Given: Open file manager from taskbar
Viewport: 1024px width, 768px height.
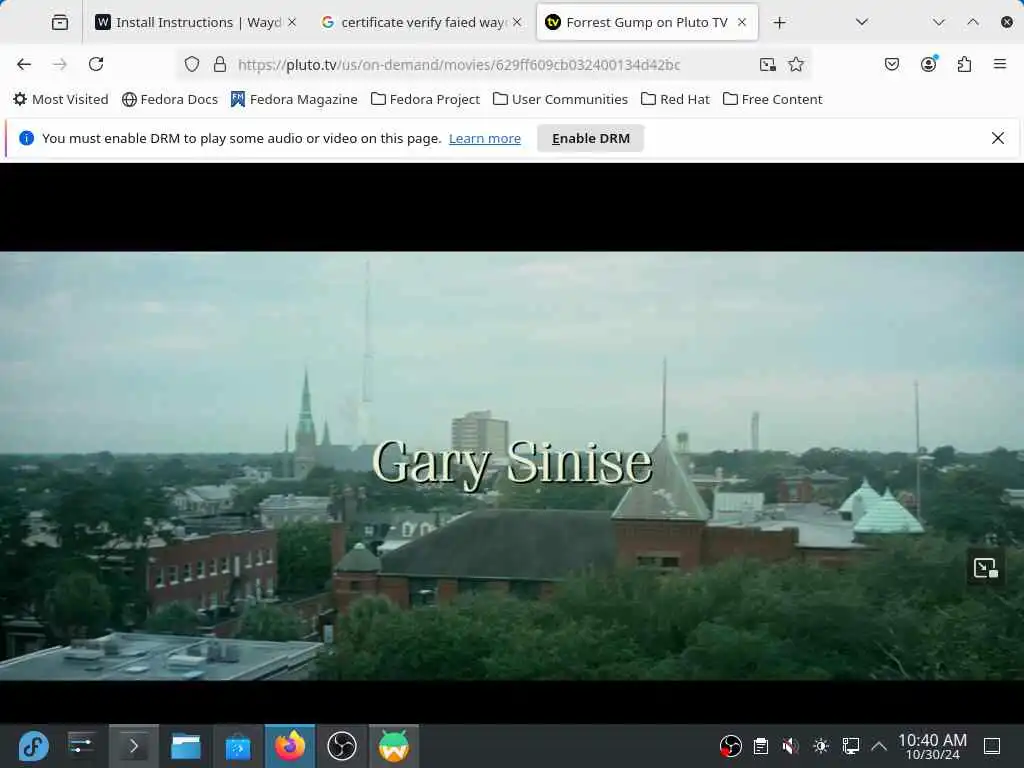Looking at the screenshot, I should 185,746.
